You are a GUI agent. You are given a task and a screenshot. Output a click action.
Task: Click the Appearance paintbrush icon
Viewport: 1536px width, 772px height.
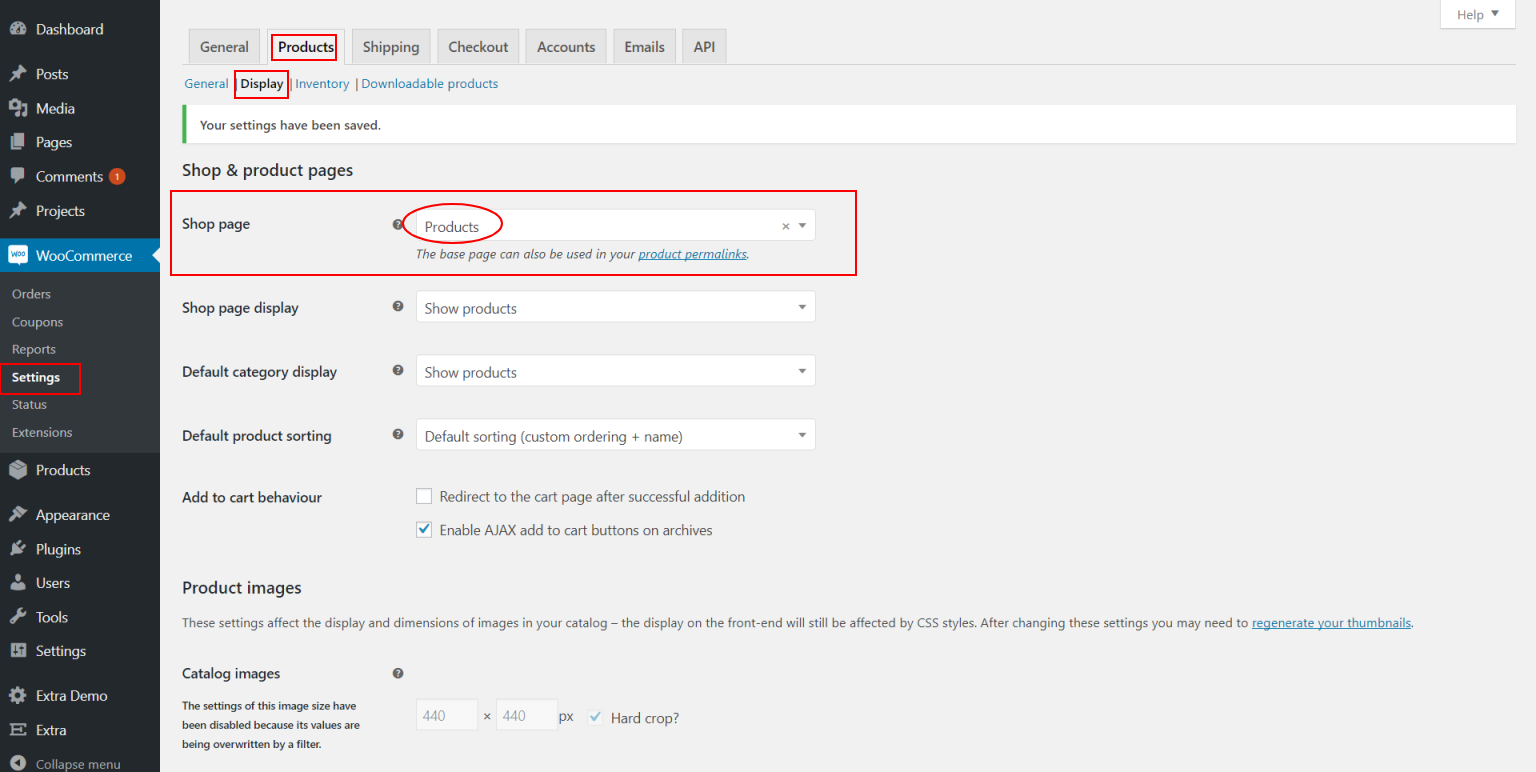coord(18,515)
